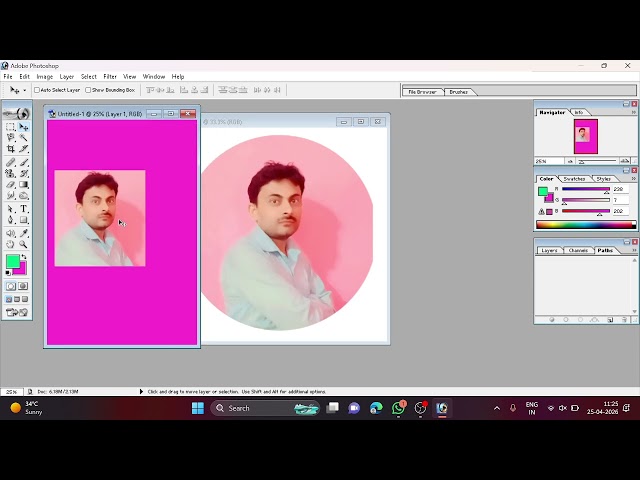Select the Crop tool
The image size is (640, 480).
click(11, 149)
